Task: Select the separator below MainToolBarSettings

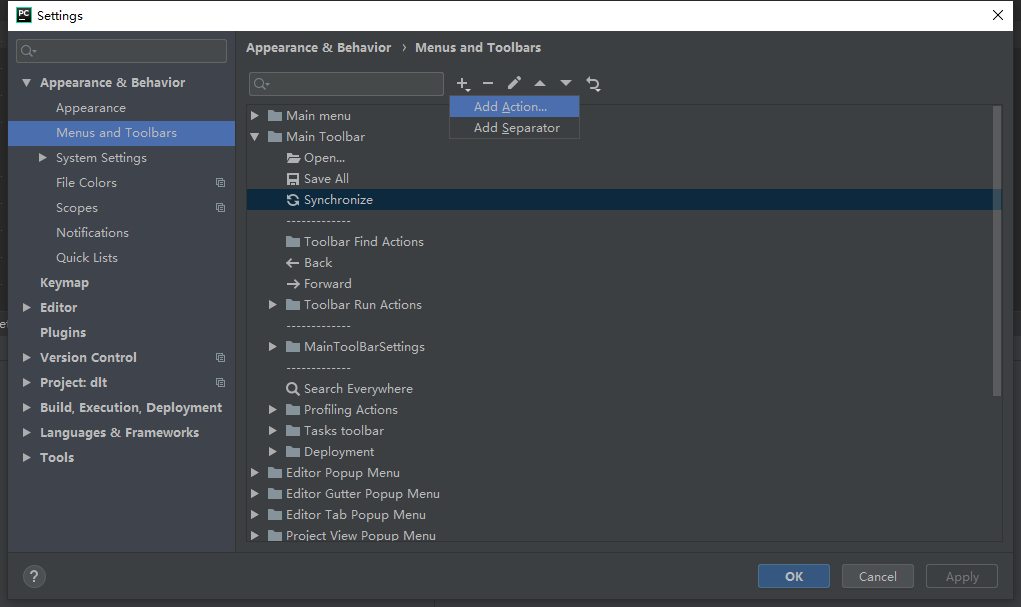Action: tap(318, 369)
